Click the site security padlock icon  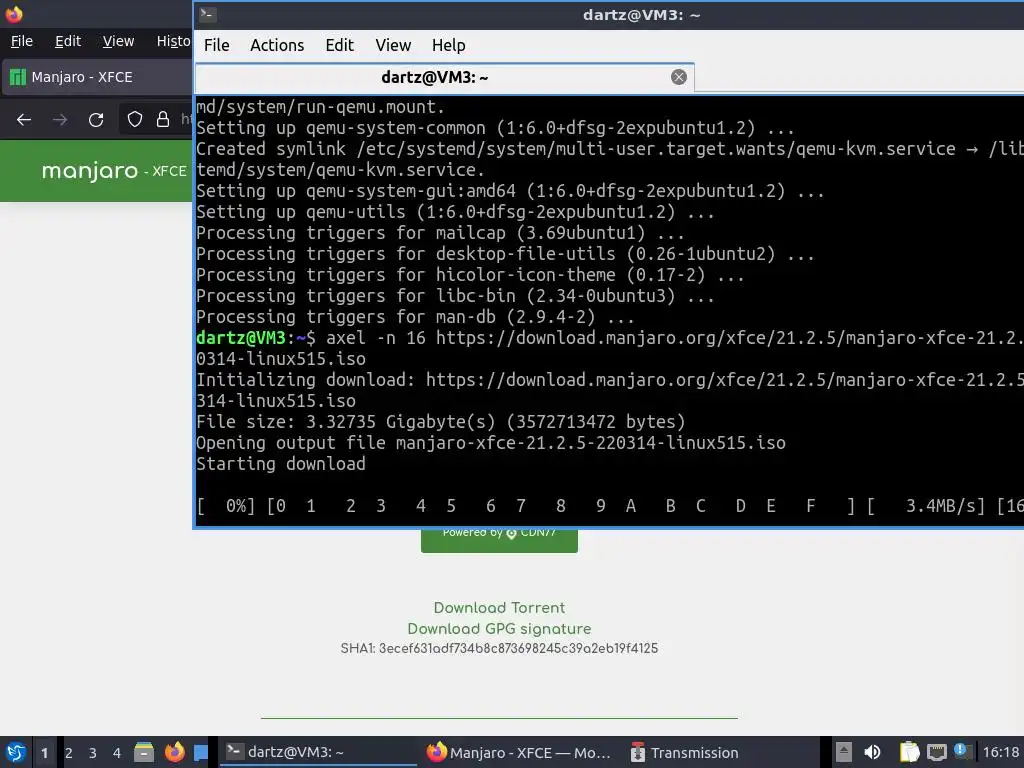coord(163,120)
